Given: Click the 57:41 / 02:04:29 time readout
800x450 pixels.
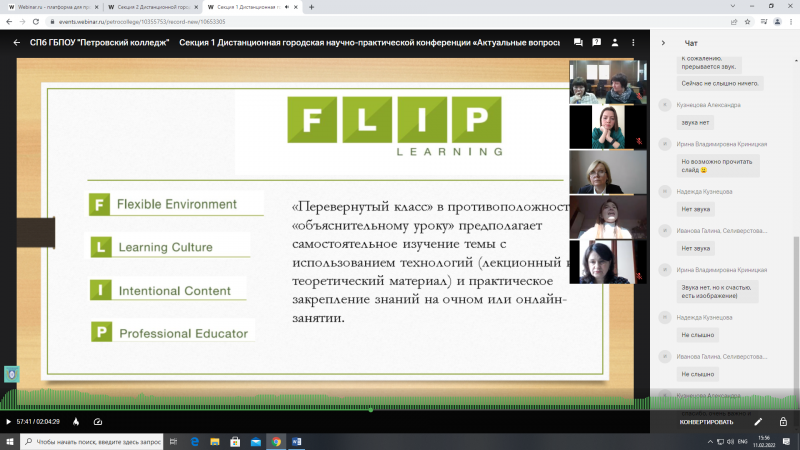Looking at the screenshot, I should 38,422.
